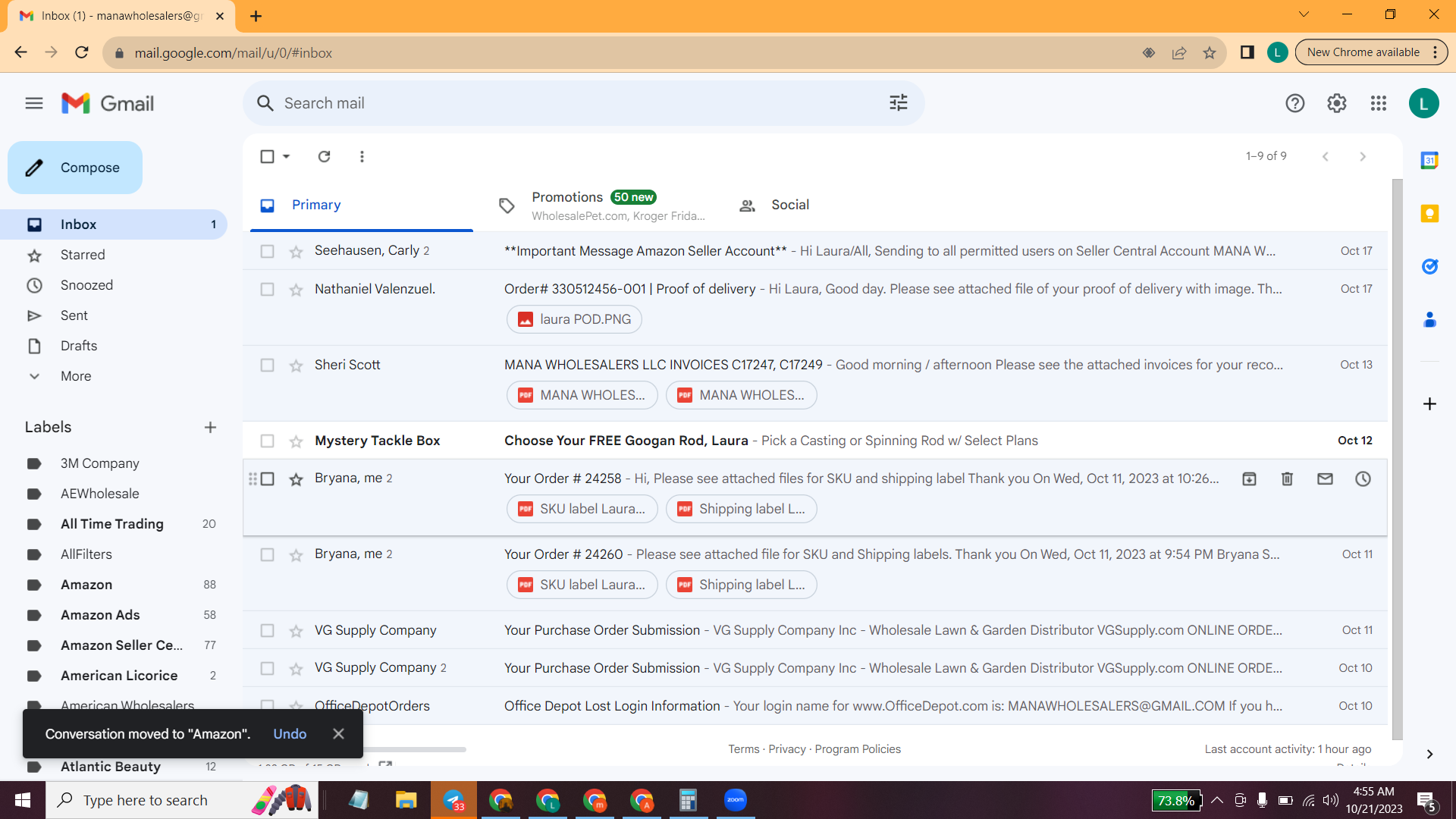Compose a new email
The height and width of the screenshot is (819, 1456).
[75, 168]
